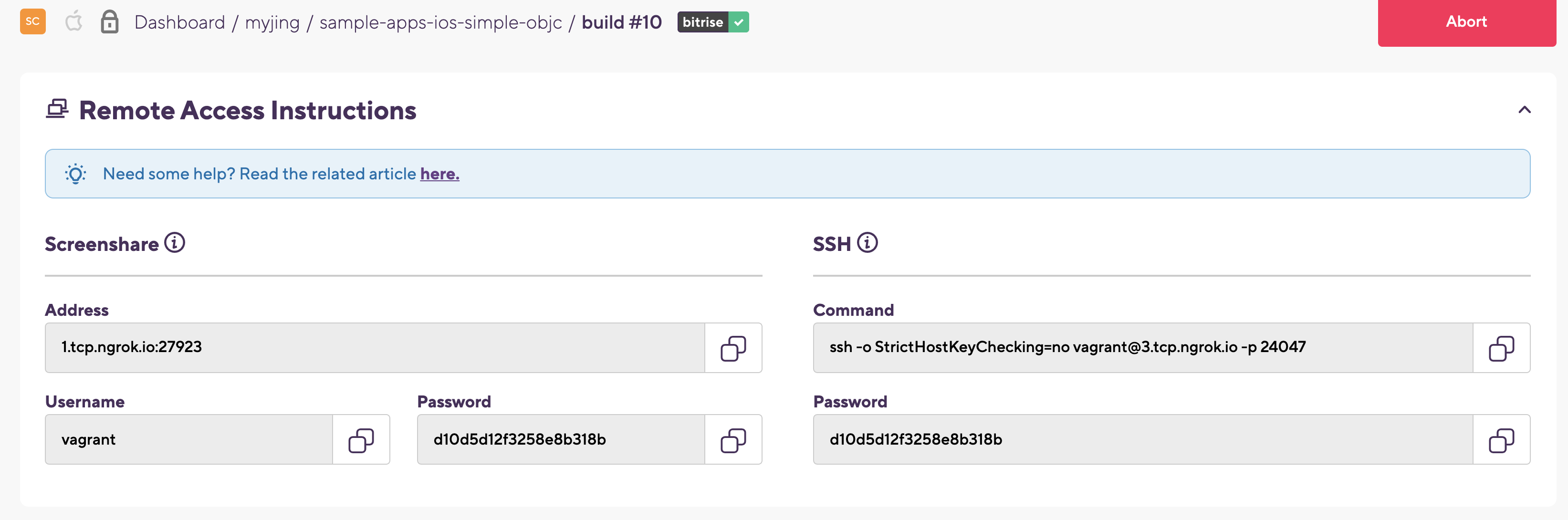Viewport: 1568px width, 520px height.
Task: Copy the Screenshare password value
Action: click(x=733, y=440)
